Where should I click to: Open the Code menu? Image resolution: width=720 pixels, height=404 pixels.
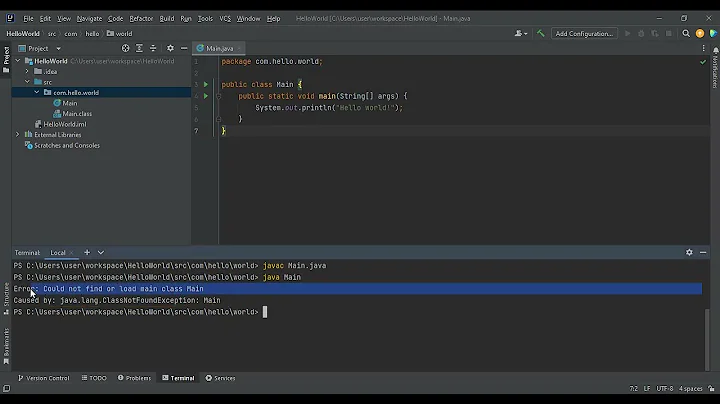115,19
